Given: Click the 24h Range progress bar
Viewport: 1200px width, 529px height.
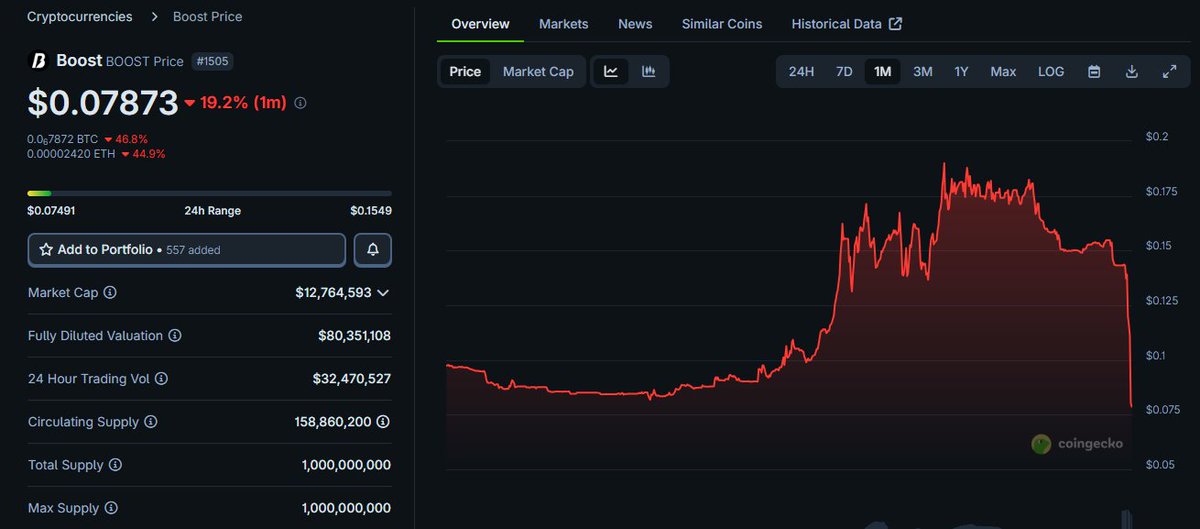Looking at the screenshot, I should 210,193.
